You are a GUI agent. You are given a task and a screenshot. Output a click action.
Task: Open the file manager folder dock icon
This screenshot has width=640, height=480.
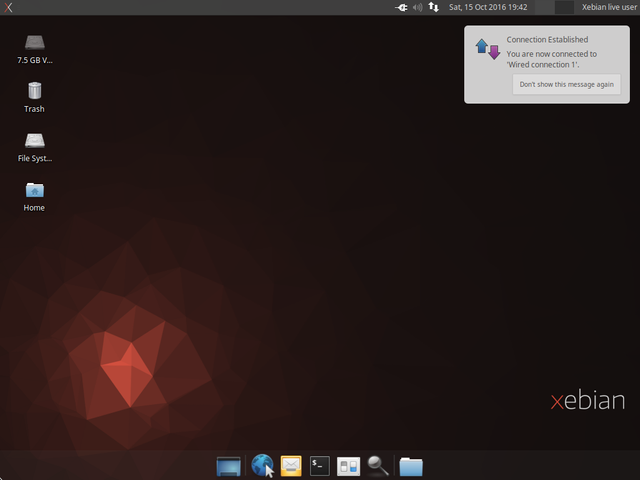point(411,466)
